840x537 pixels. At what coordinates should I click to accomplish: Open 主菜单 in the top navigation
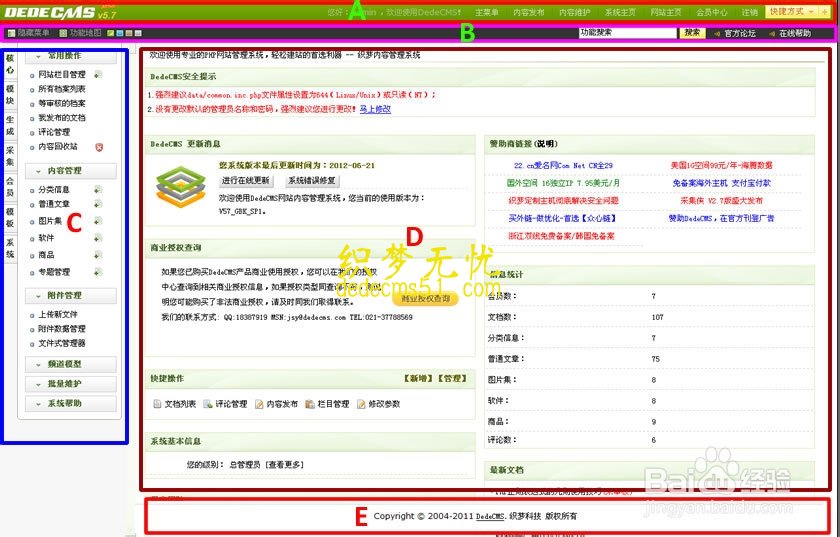486,12
